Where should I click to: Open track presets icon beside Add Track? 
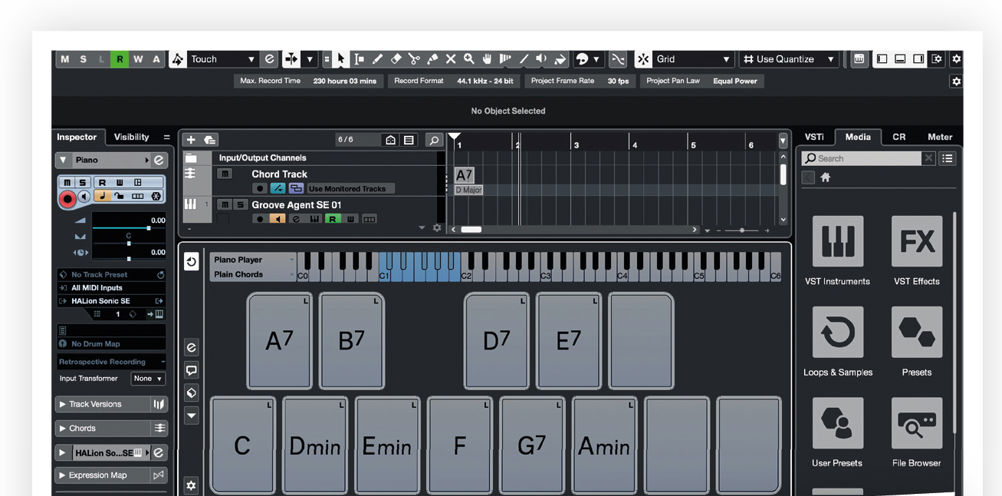pos(209,140)
